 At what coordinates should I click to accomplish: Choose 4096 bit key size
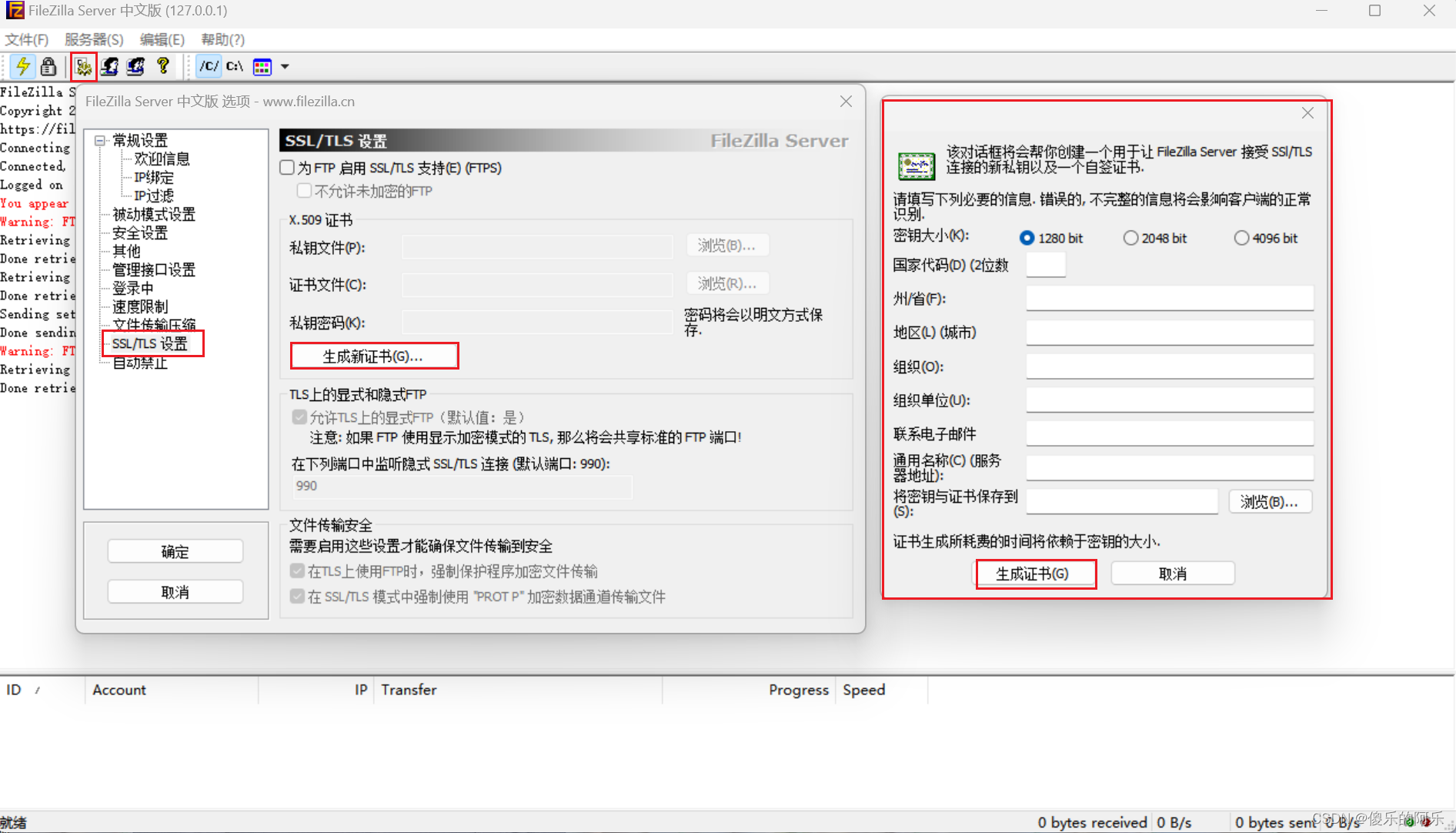click(x=1241, y=238)
